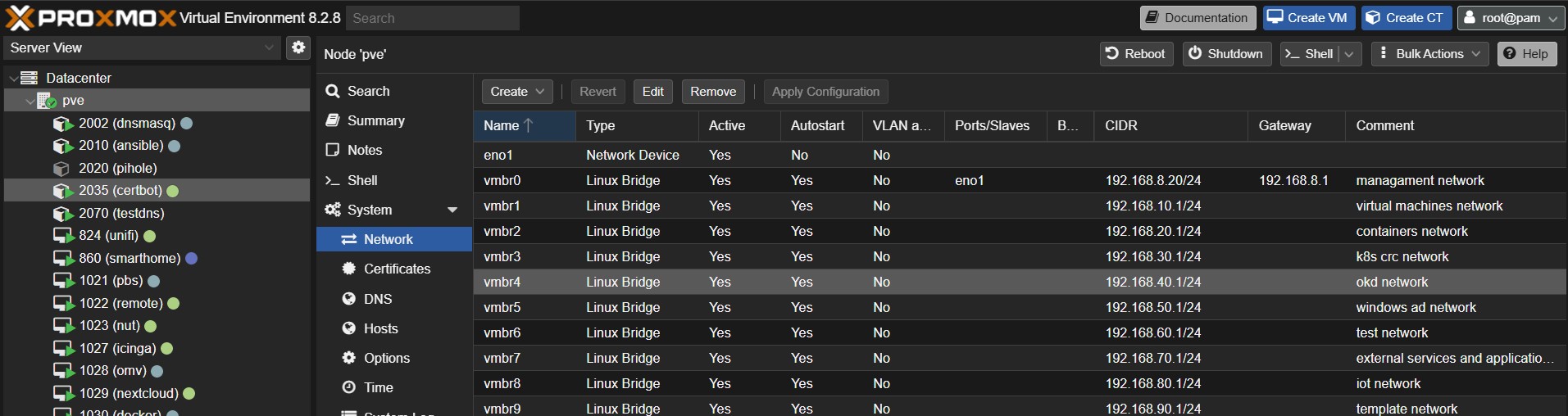Open the Shell dropdown arrow
This screenshot has height=416, width=1568.
(1349, 54)
